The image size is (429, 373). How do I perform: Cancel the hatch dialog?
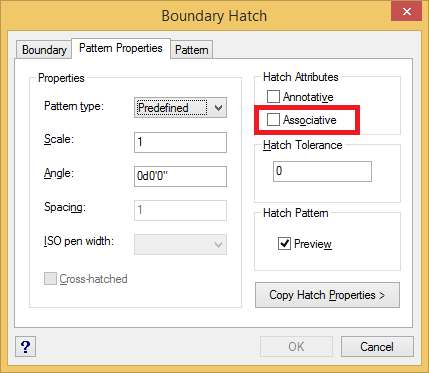point(377,347)
